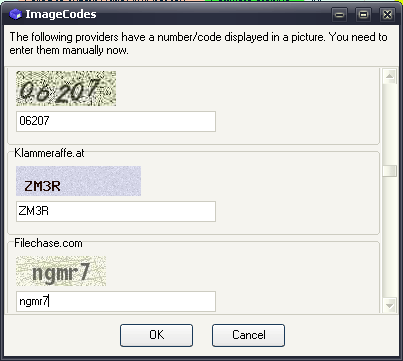Image resolution: width=403 pixels, height=361 pixels.
Task: Confirm codes with the OK button
Action: coord(156,335)
